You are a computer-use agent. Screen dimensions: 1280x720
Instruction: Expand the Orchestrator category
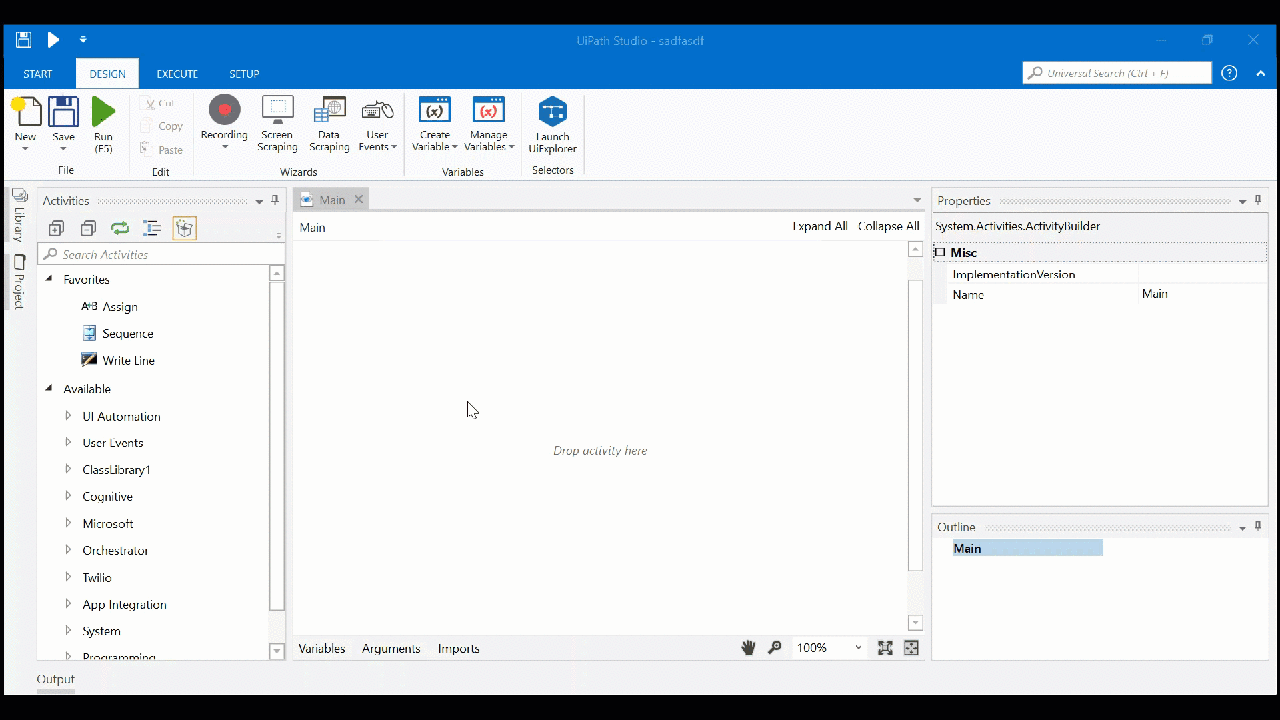click(x=68, y=550)
